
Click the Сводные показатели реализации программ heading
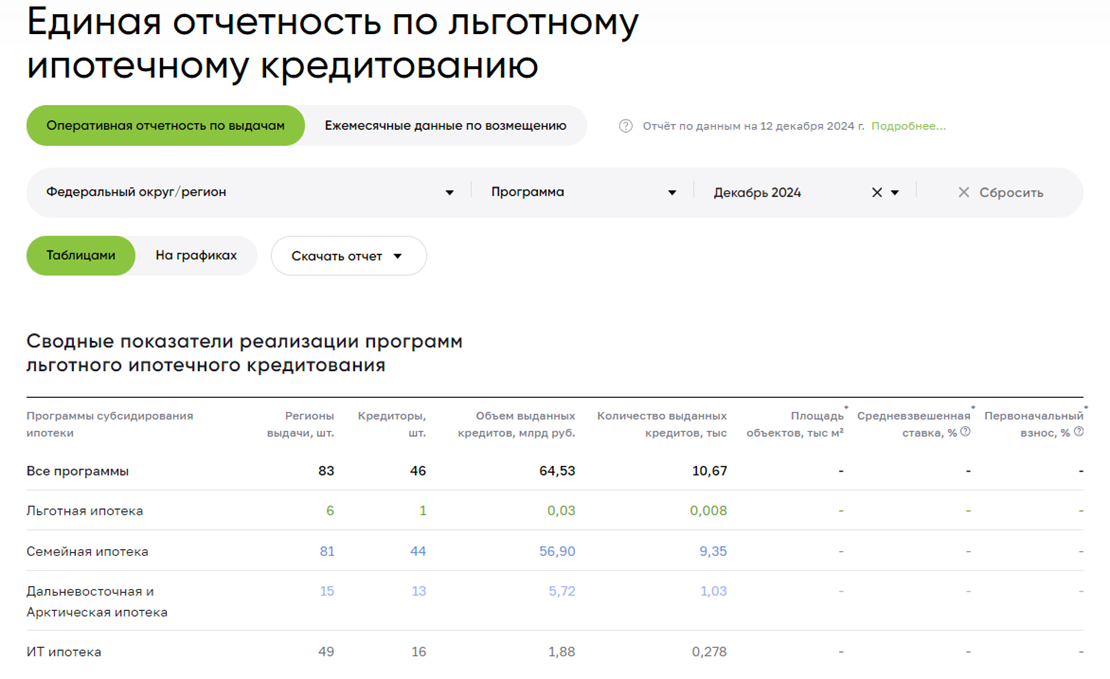[x=244, y=353]
